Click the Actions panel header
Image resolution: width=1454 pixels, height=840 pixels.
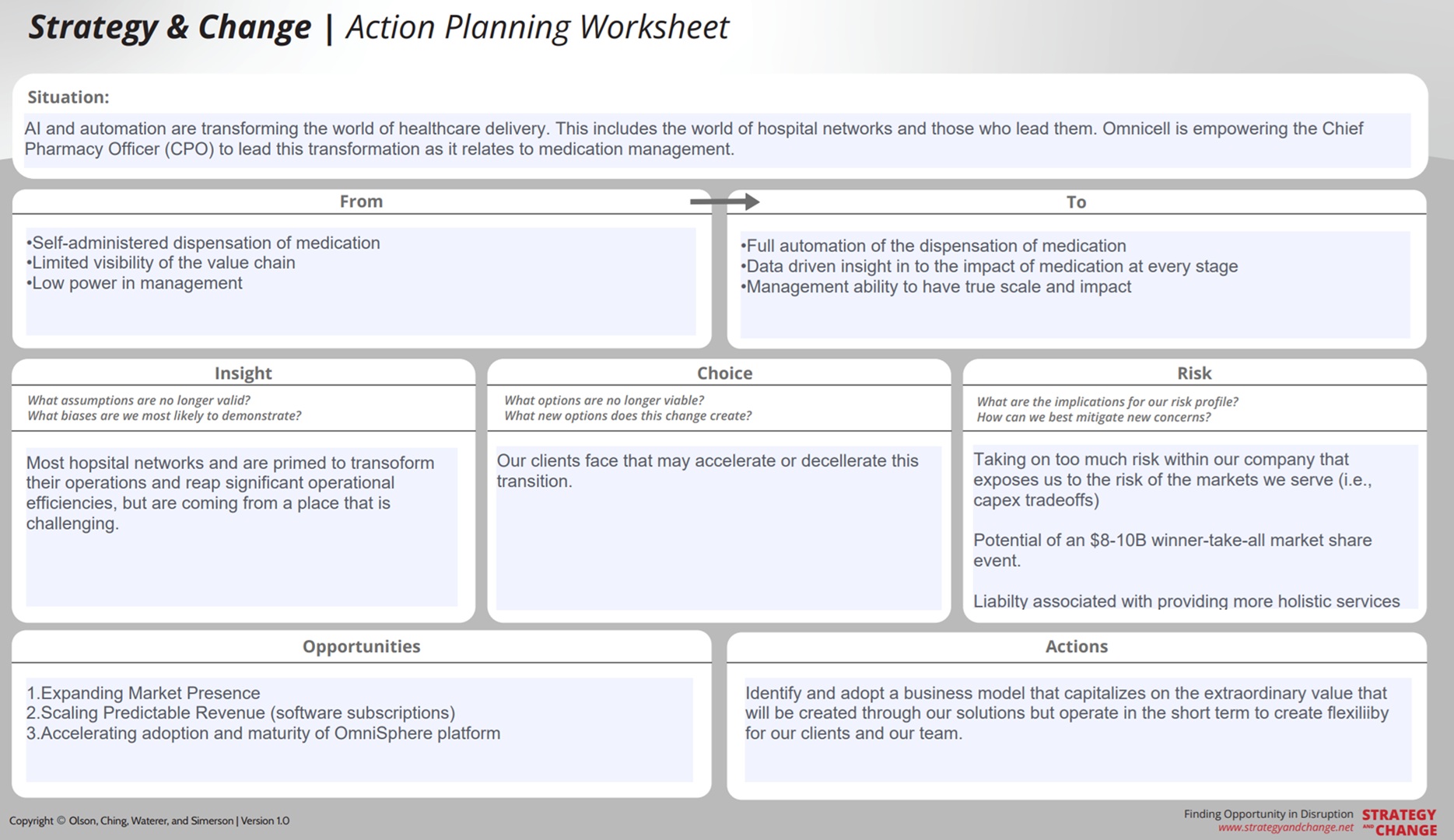(1077, 646)
